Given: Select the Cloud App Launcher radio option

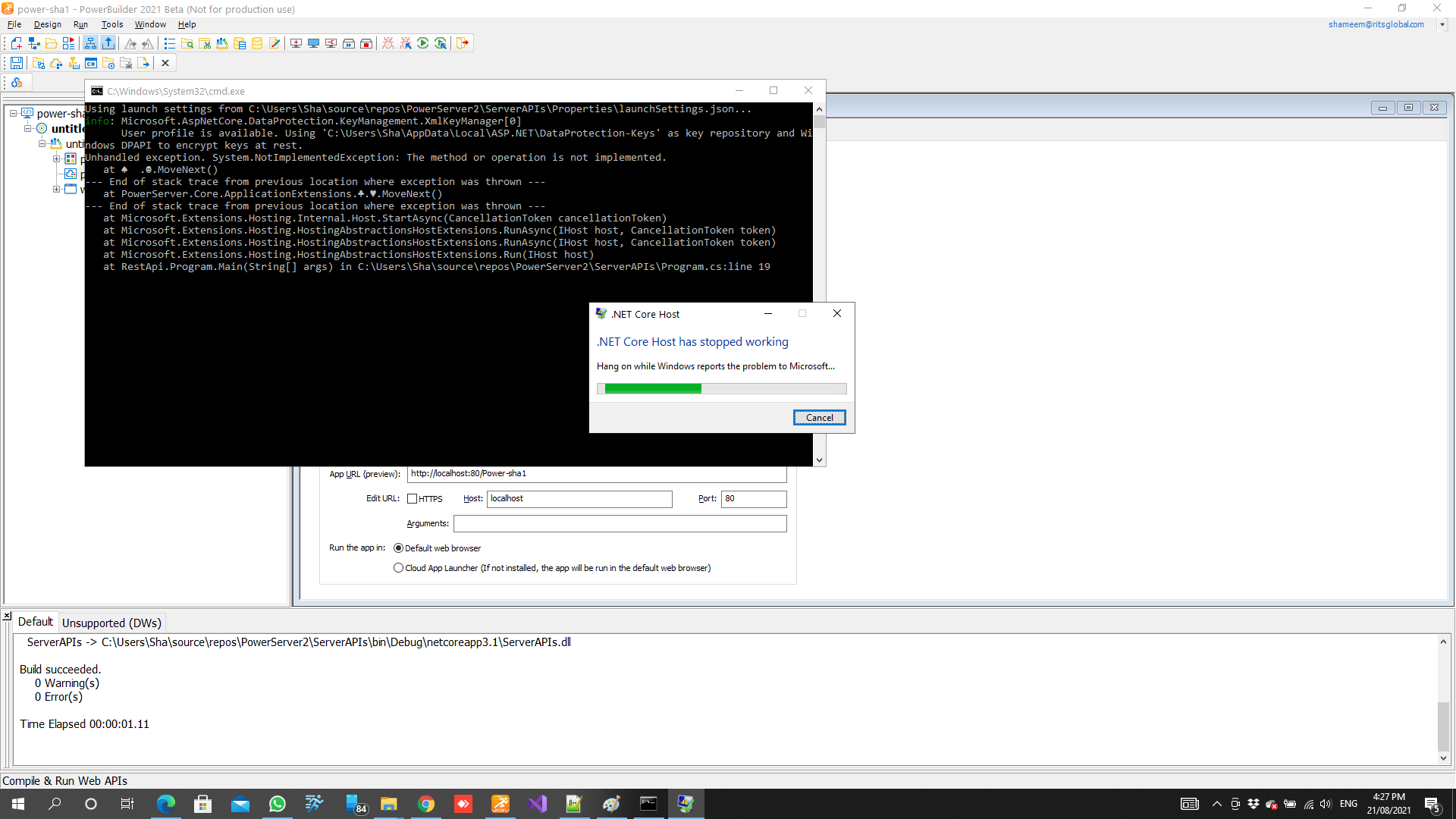Looking at the screenshot, I should coord(398,568).
